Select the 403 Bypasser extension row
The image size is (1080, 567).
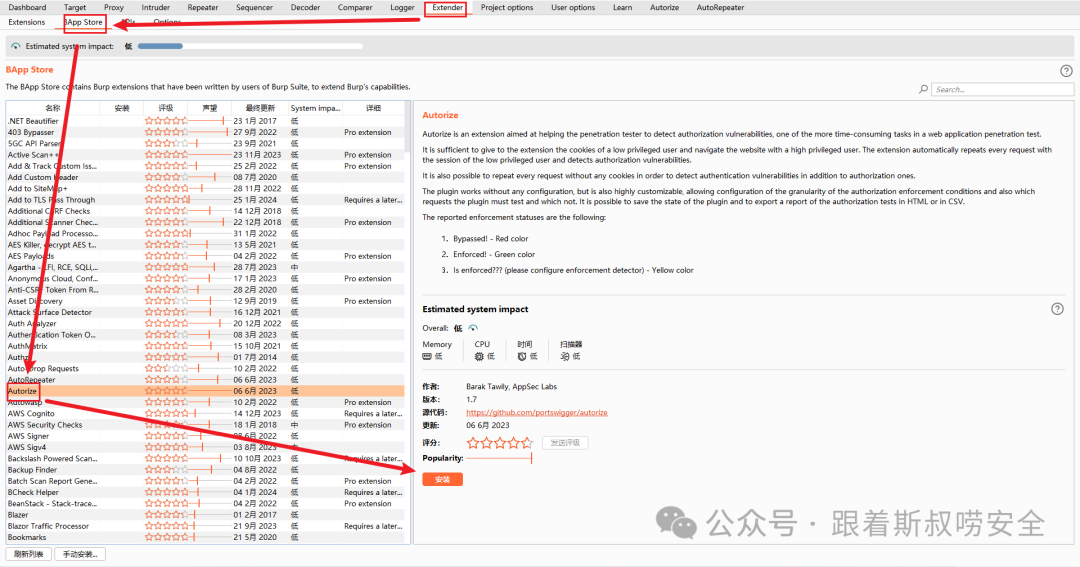pyautogui.click(x=205, y=132)
